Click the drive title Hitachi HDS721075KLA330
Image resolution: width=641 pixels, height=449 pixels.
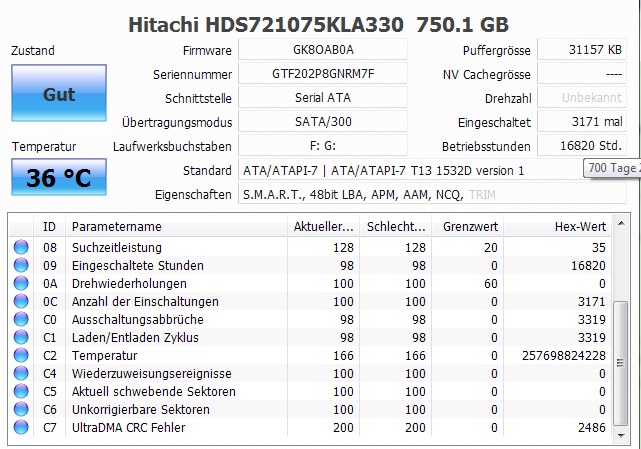(266, 25)
